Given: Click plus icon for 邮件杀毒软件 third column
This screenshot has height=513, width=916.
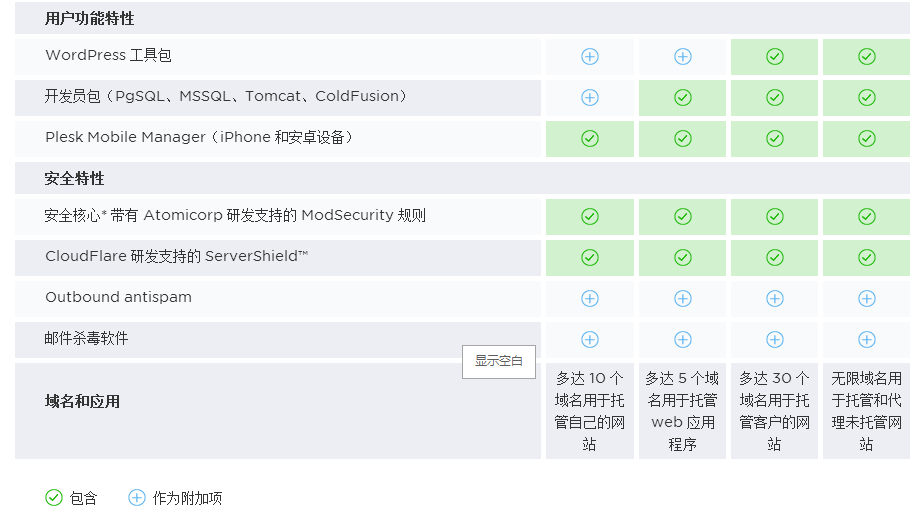Looking at the screenshot, I should (775, 339).
